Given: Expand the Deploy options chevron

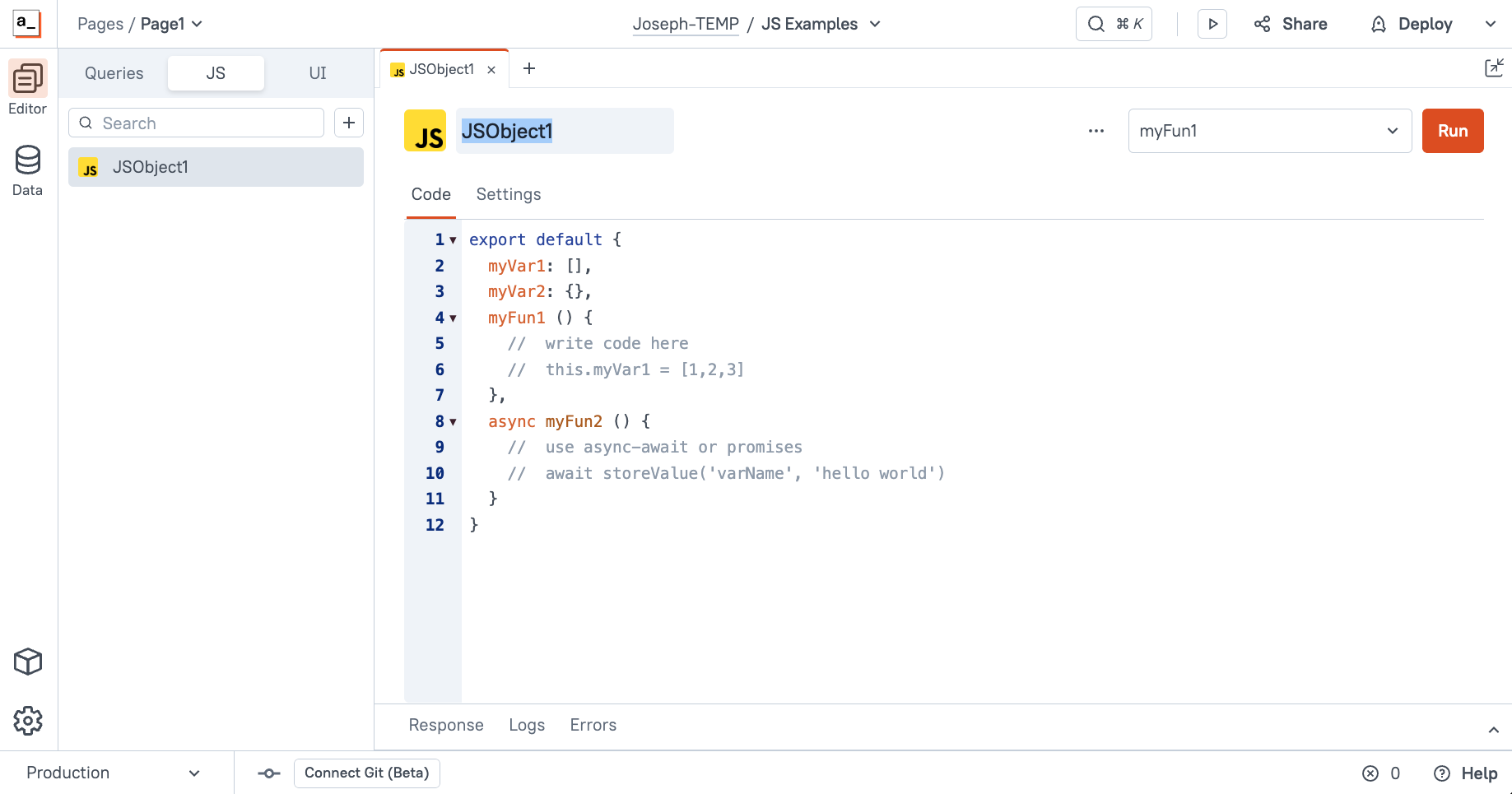Looking at the screenshot, I should click(x=1491, y=24).
